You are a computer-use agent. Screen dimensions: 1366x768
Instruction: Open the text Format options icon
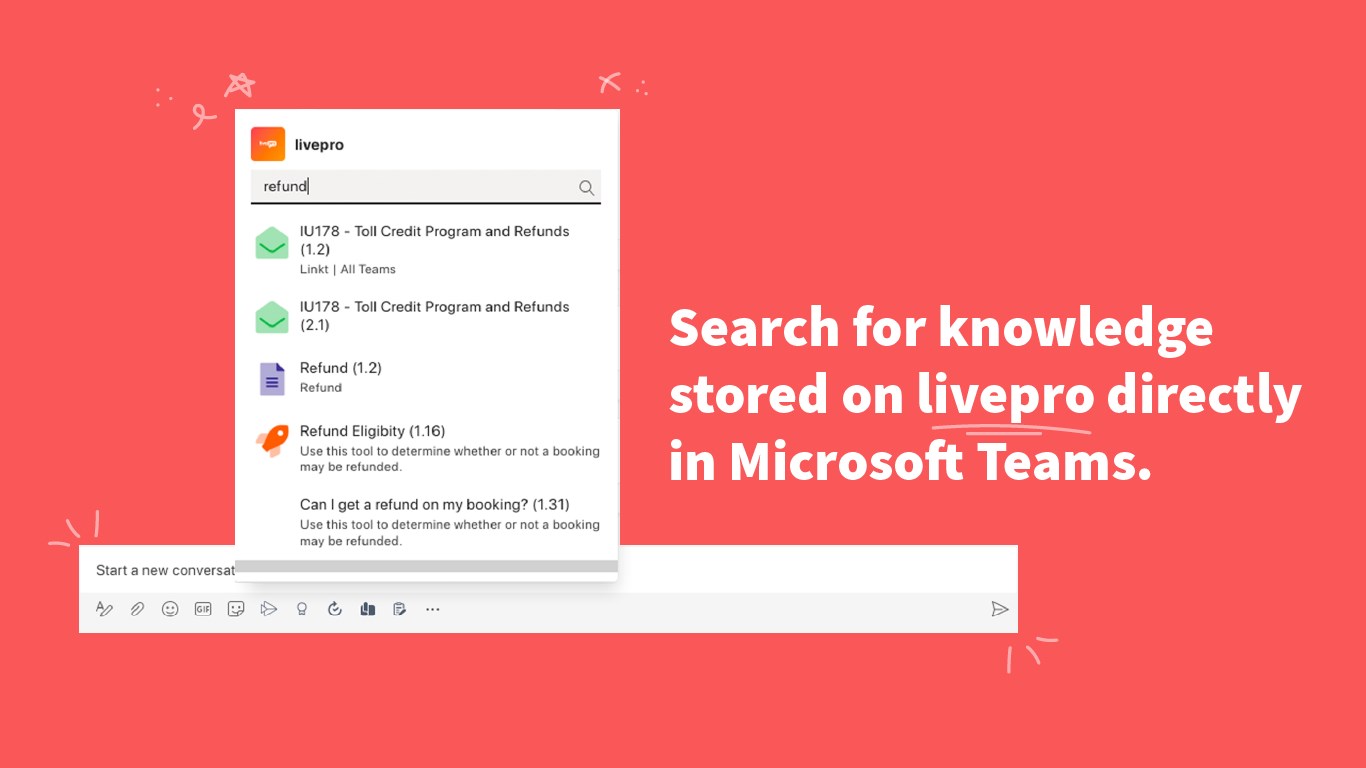point(104,608)
